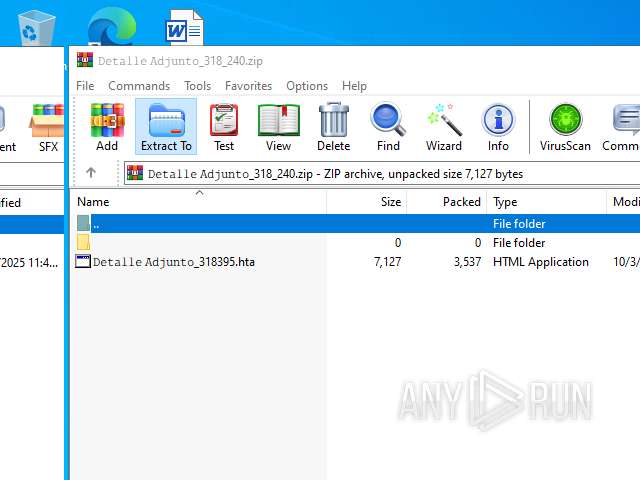Select the HTA file icon

[83, 261]
